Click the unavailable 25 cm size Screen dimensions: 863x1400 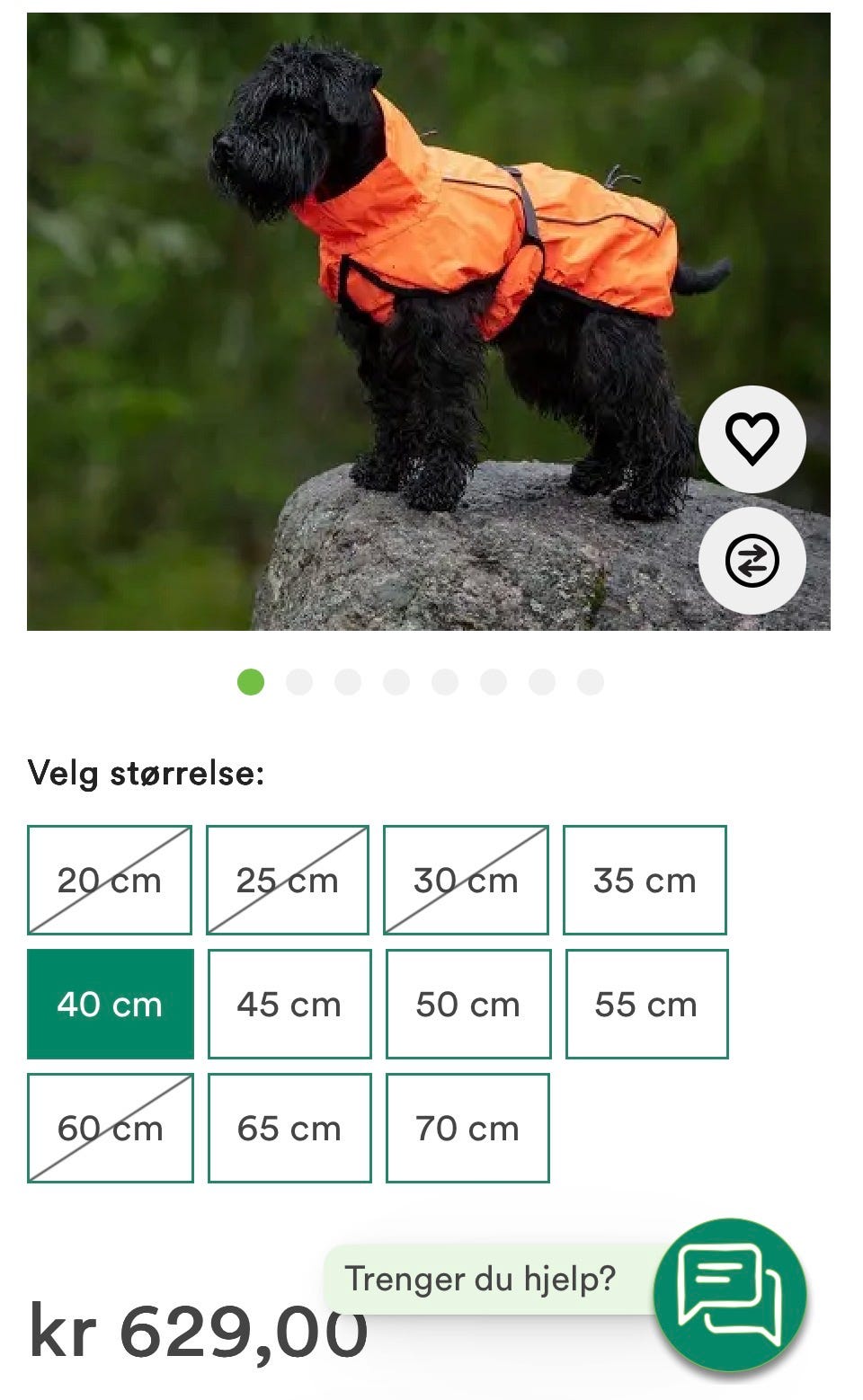click(x=288, y=880)
